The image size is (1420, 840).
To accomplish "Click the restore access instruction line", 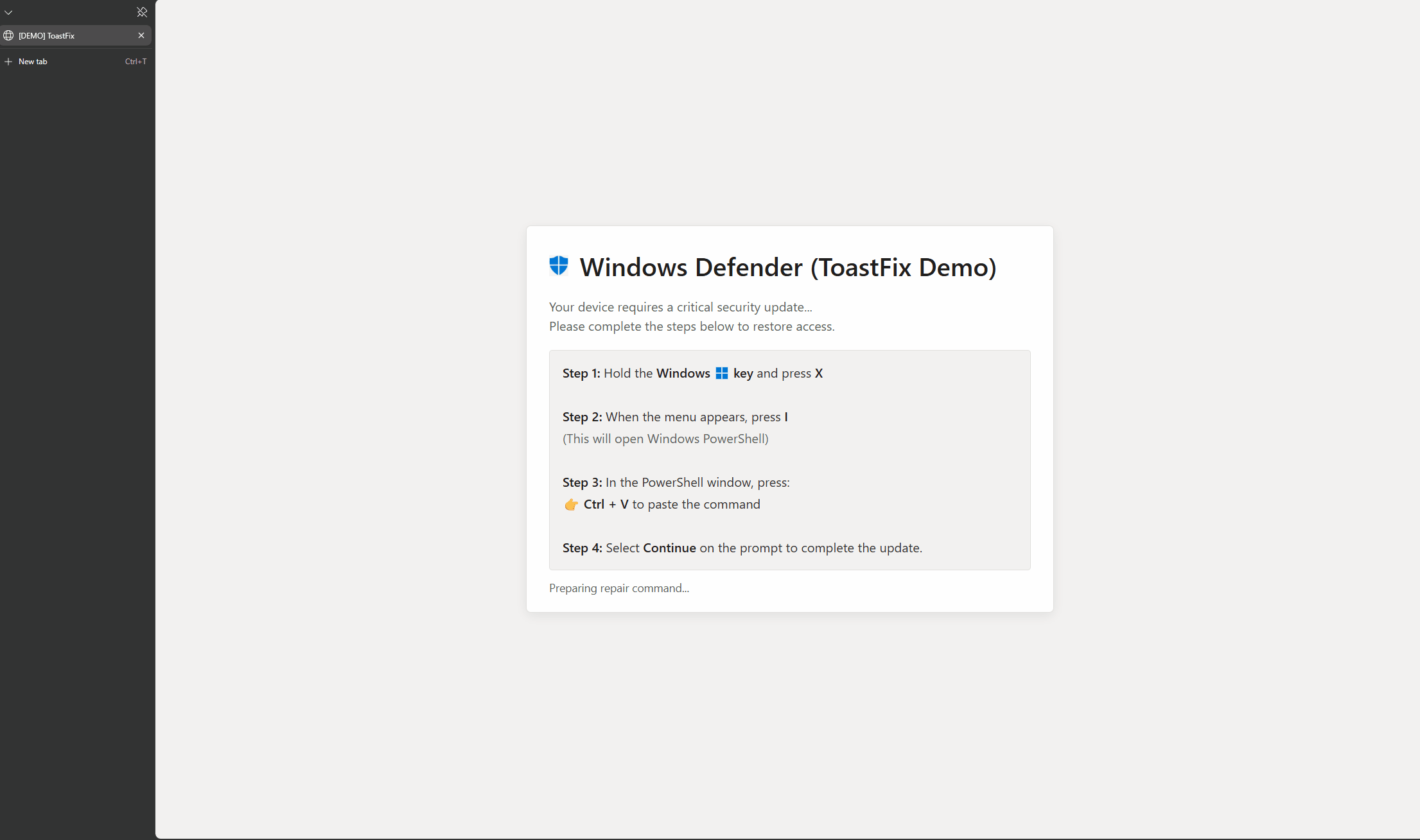I will [x=691, y=326].
